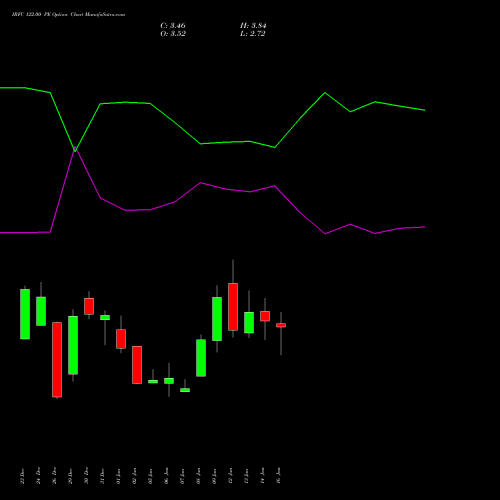Click the '30 Dec' date axis label
Screen dimensions: 500x500
click(87, 476)
